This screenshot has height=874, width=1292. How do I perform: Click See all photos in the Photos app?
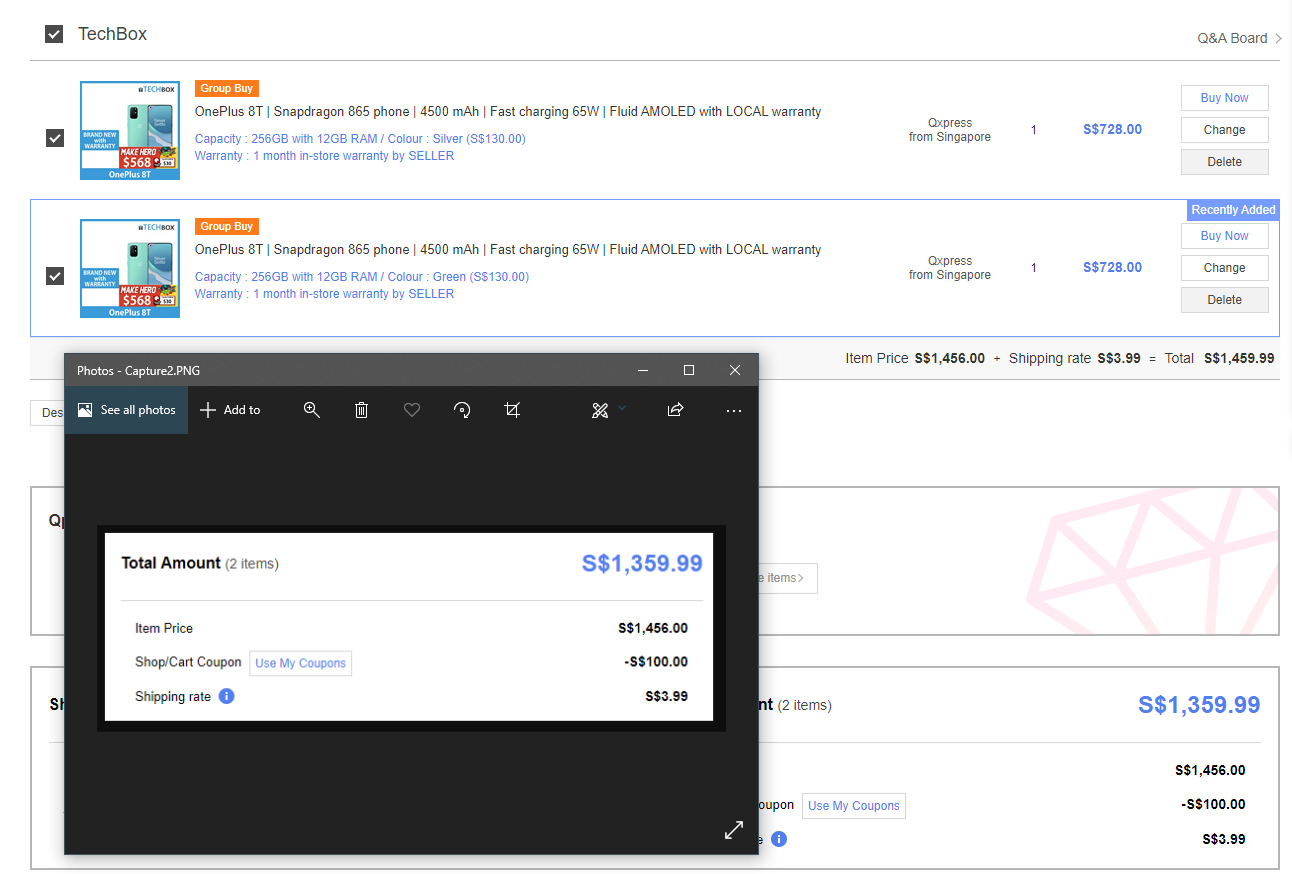[x=127, y=410]
